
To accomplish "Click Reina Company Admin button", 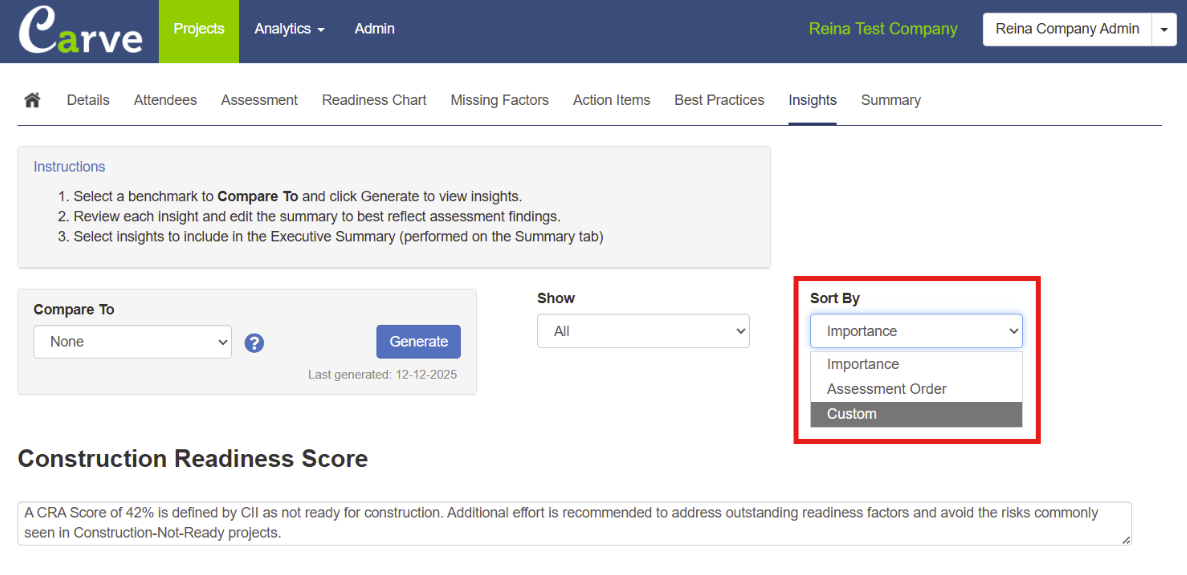I will [1067, 29].
